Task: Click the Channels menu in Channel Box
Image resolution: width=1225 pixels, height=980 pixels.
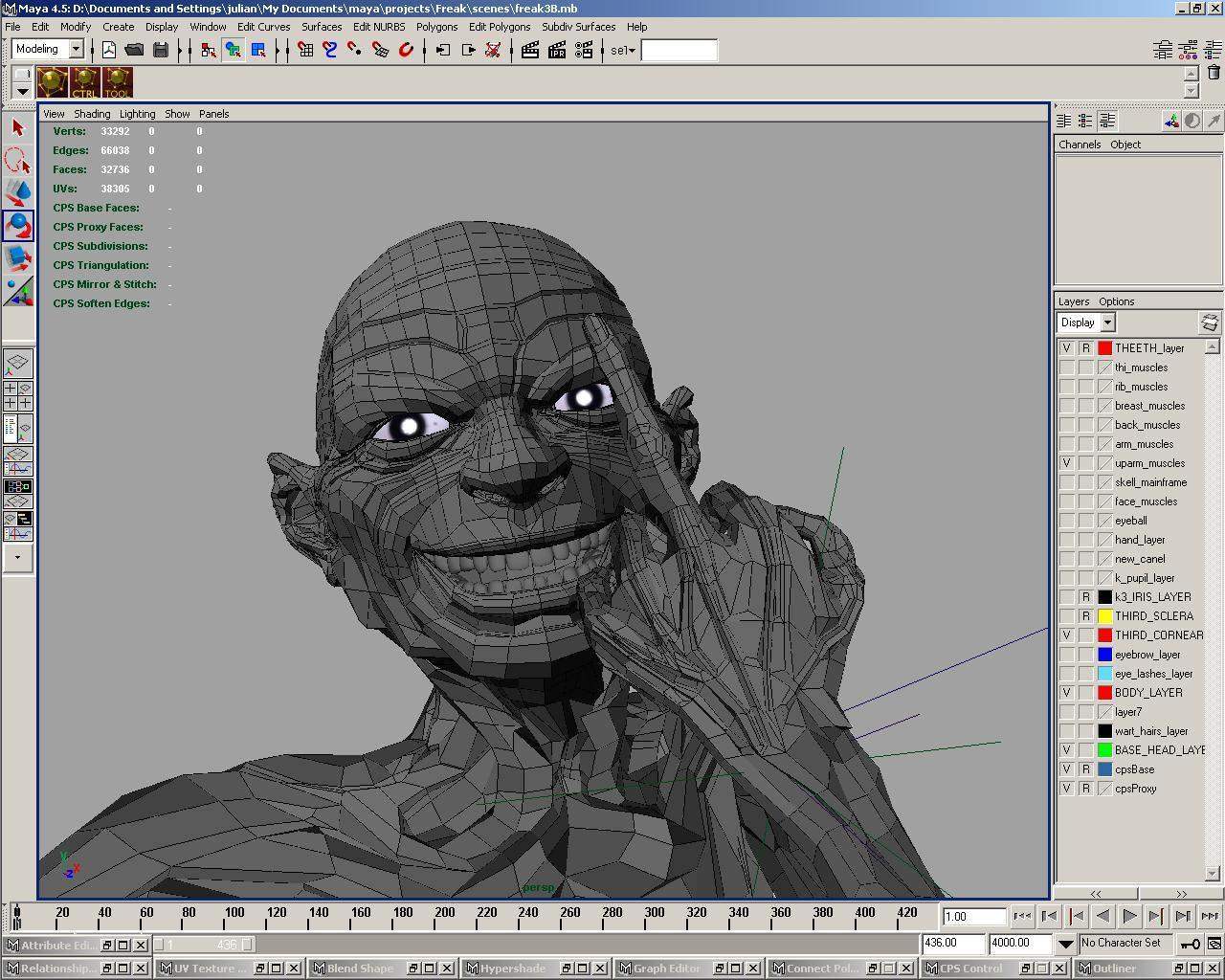Action: tap(1080, 145)
